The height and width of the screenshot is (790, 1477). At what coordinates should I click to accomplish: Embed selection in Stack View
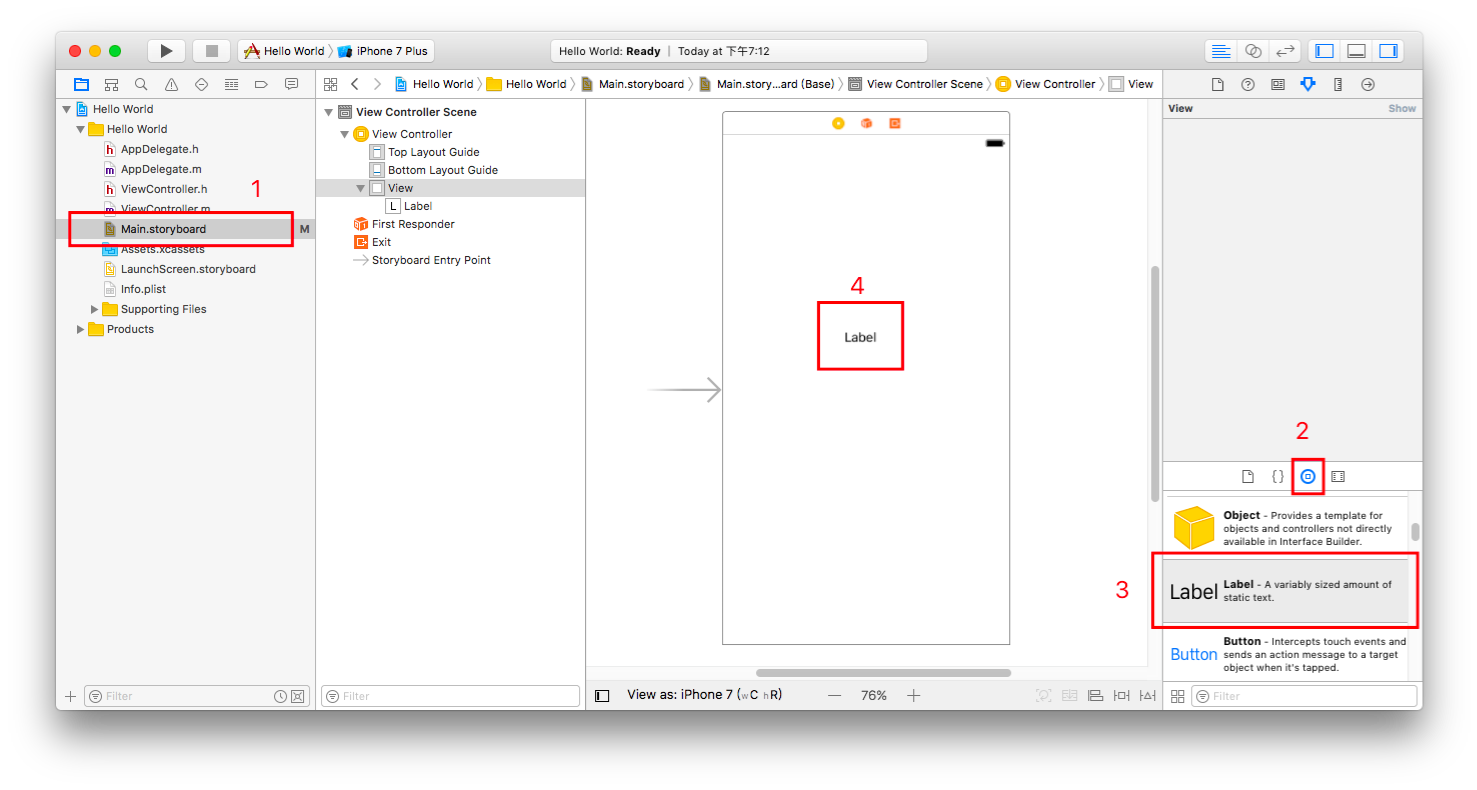pos(1069,695)
